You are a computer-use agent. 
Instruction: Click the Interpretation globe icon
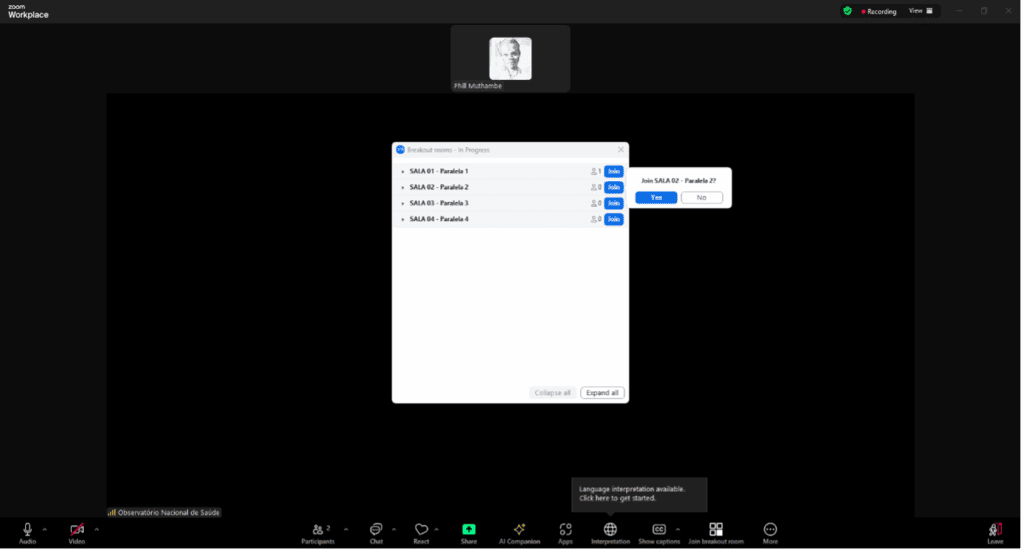coord(610,529)
